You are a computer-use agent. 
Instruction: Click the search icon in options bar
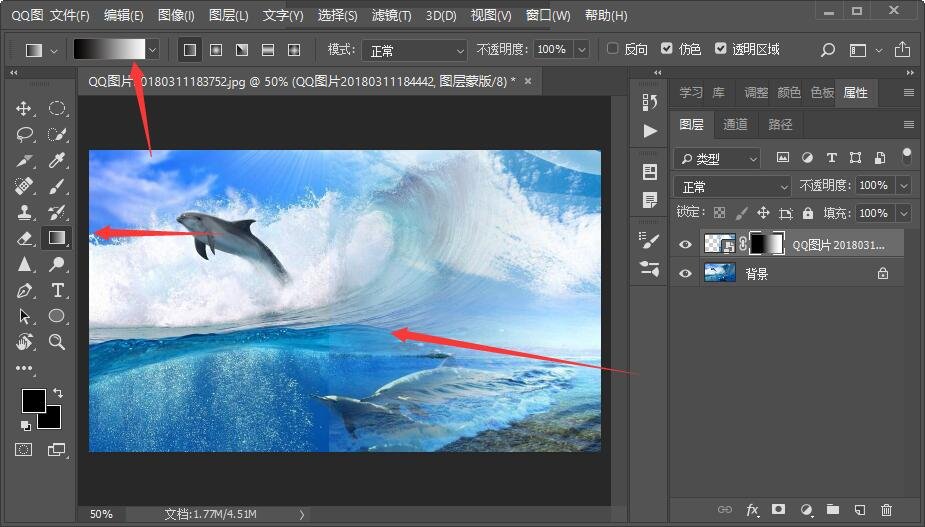coord(828,50)
